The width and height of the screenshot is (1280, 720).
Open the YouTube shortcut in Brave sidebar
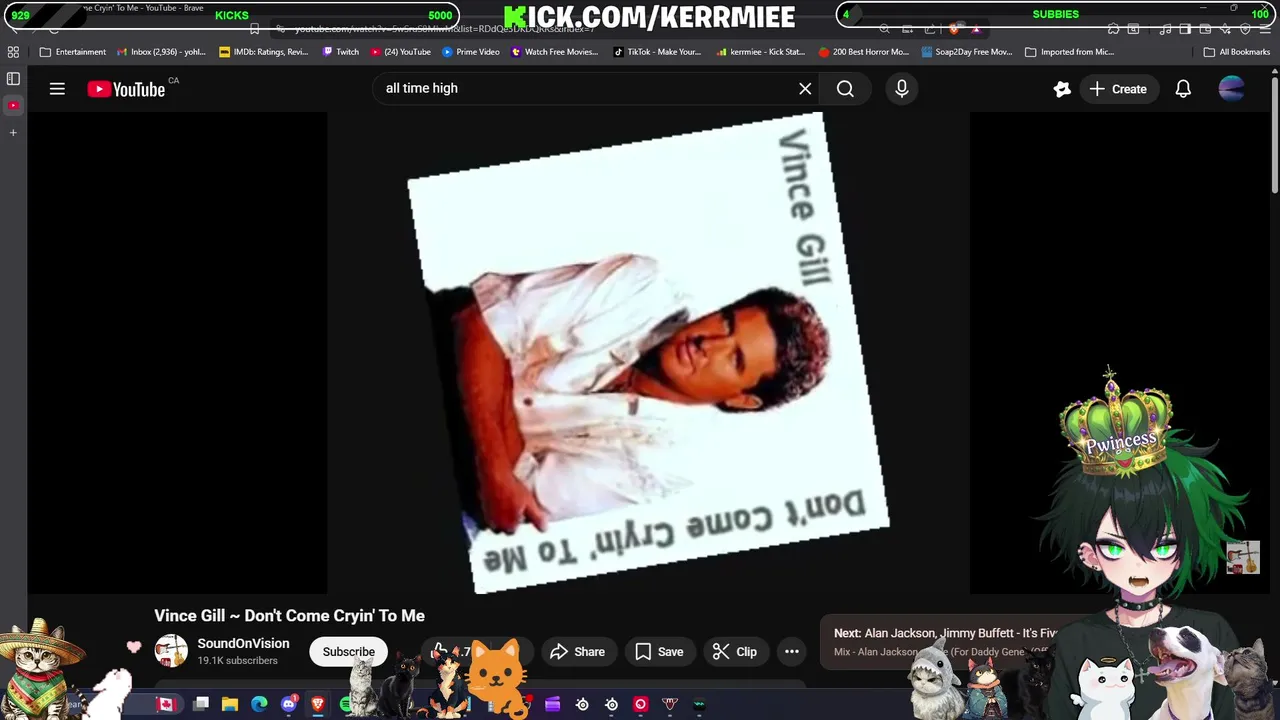click(x=13, y=105)
